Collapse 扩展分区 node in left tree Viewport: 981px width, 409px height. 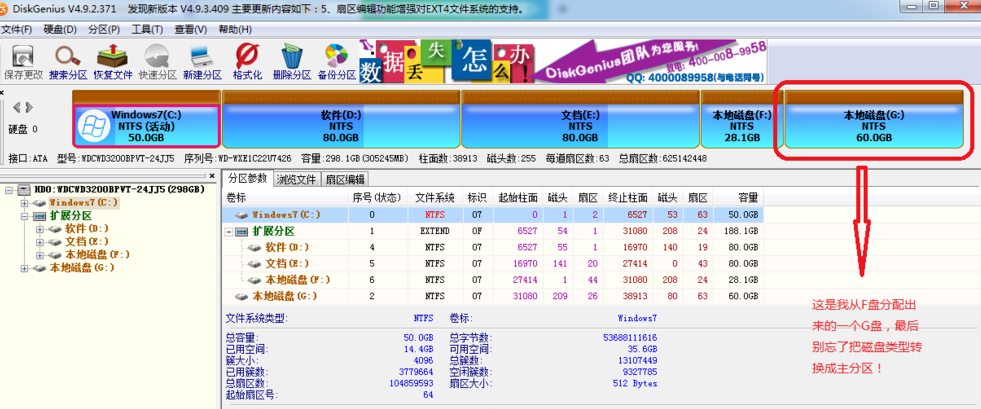pyautogui.click(x=24, y=216)
